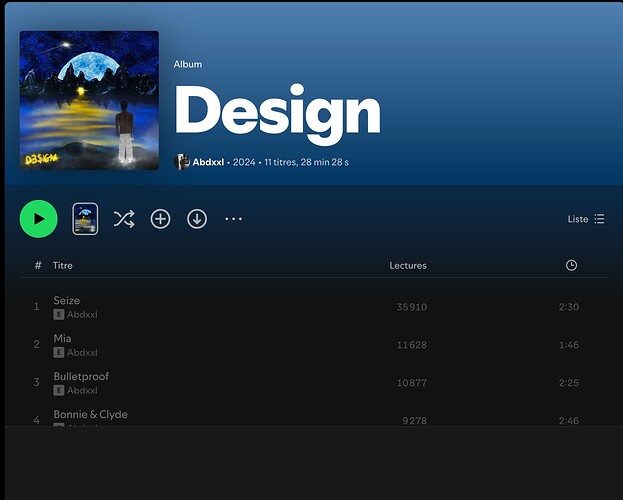This screenshot has width=623, height=500.
Task: Click the album preview thumbnail icon
Action: point(85,219)
